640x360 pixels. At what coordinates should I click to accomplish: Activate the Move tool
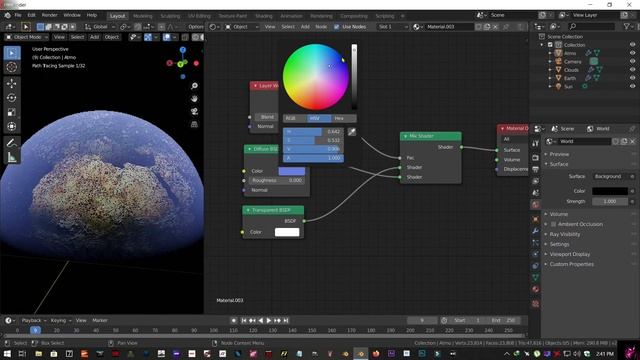point(12,83)
